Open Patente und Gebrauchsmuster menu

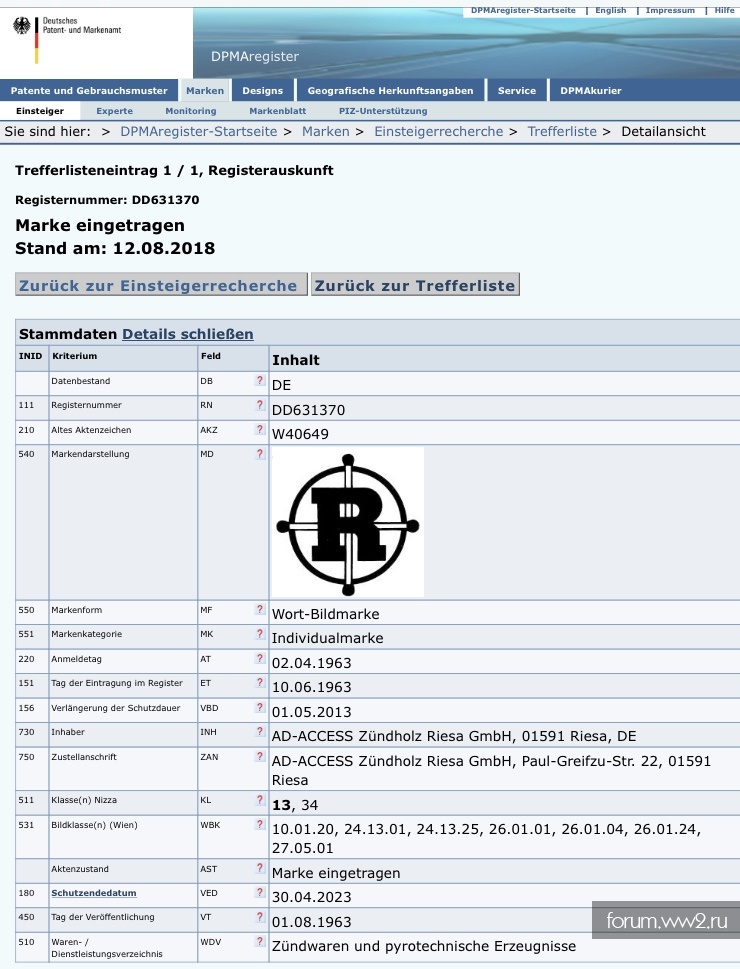pyautogui.click(x=89, y=90)
